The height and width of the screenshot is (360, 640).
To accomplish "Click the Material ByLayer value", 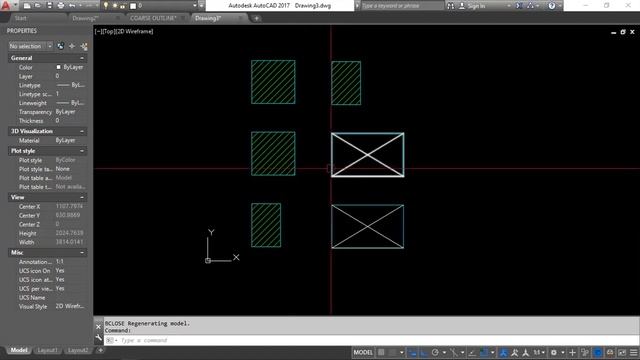I will click(x=65, y=140).
